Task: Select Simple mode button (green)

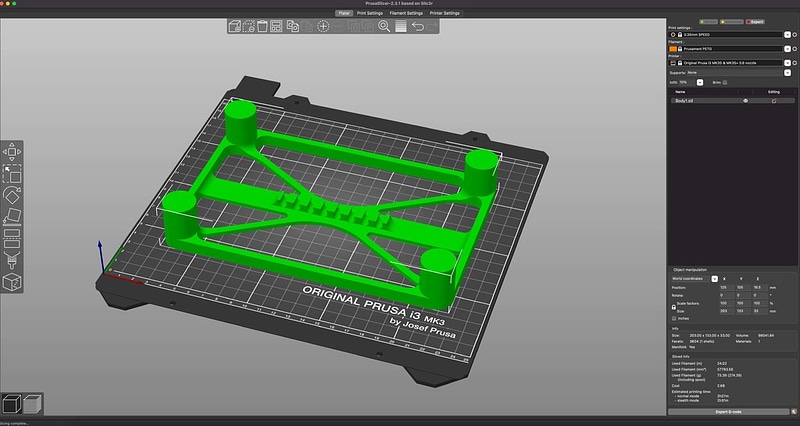Action: pyautogui.click(x=708, y=22)
